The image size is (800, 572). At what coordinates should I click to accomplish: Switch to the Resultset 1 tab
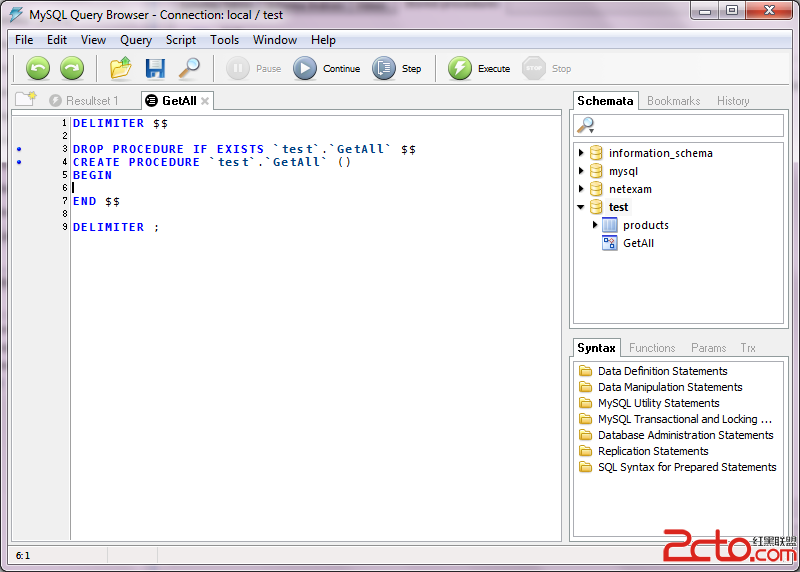84,101
